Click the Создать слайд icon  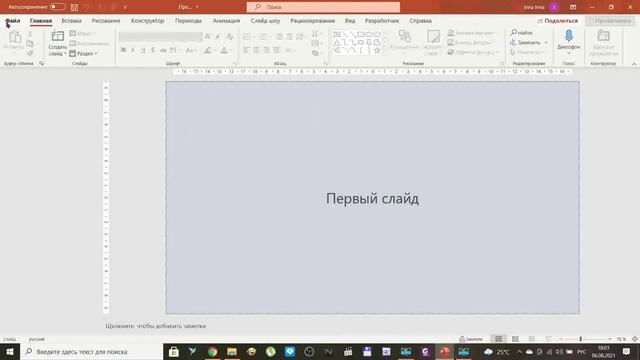click(58, 37)
